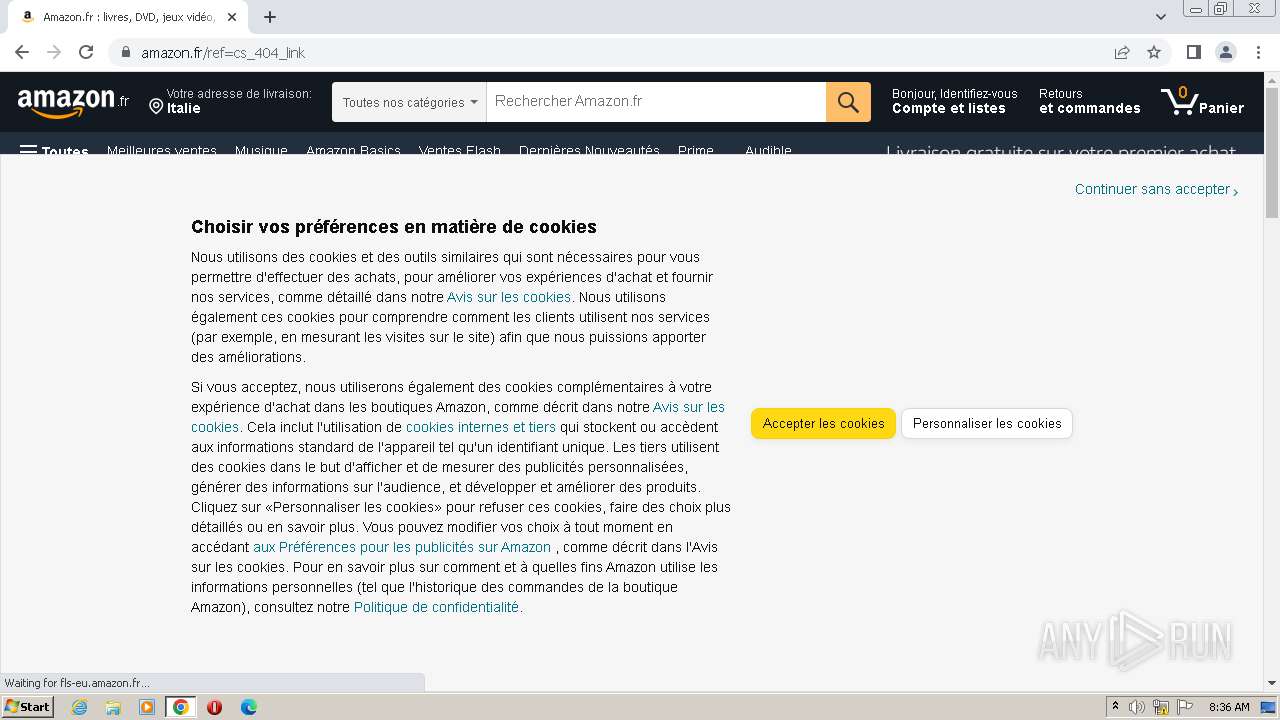Toggle the browser side panel icon
The width and height of the screenshot is (1280, 720).
click(1193, 52)
